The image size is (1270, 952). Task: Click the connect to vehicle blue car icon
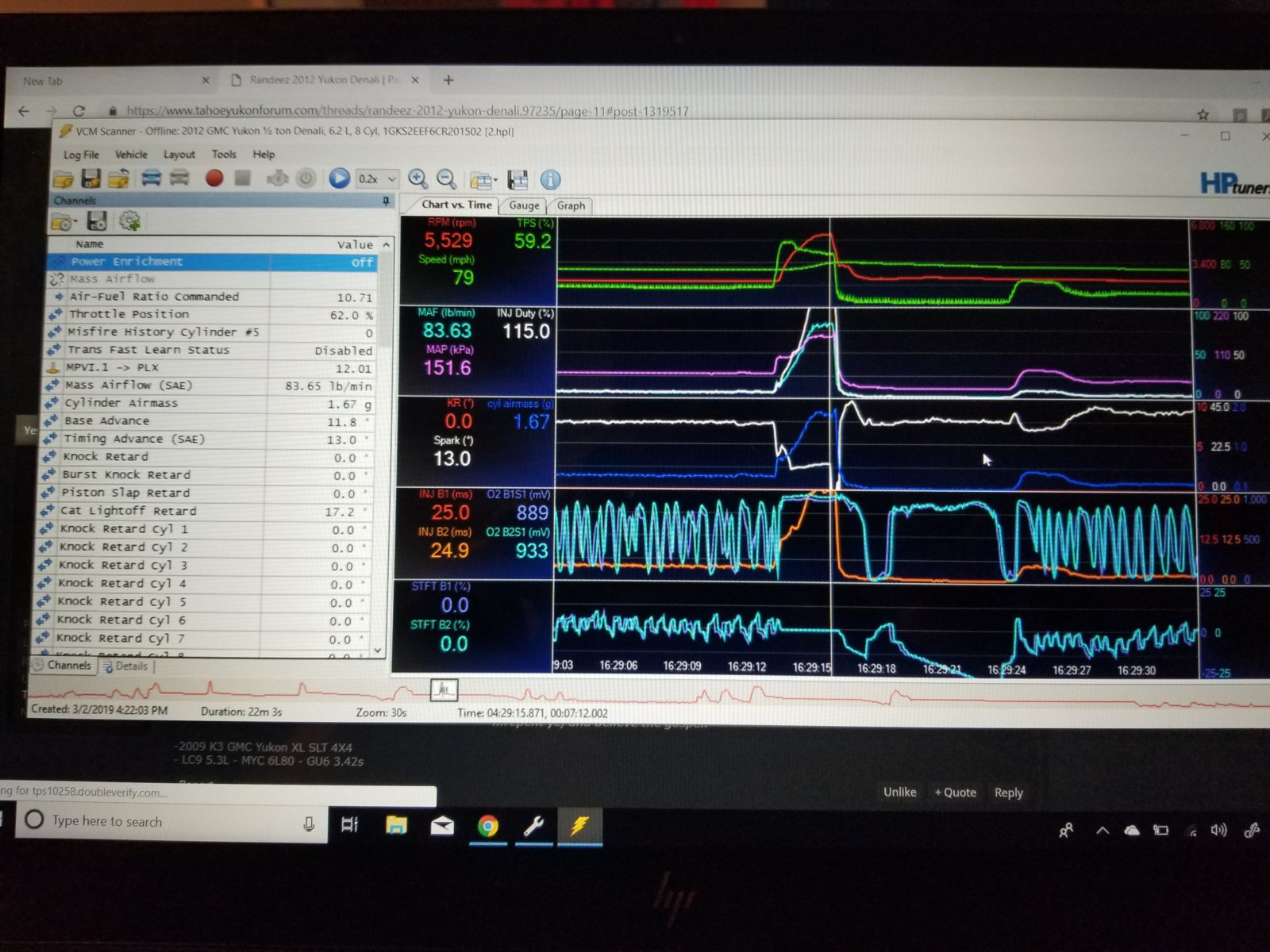click(x=151, y=178)
